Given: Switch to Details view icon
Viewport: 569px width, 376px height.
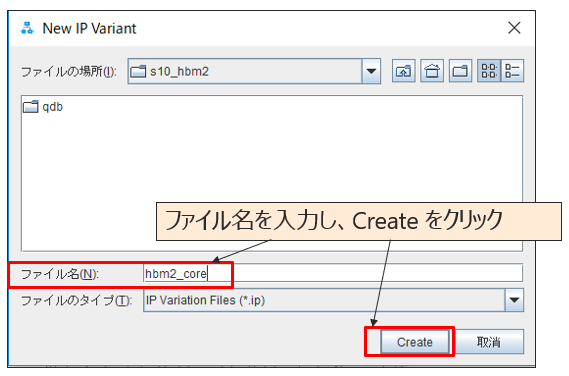Looking at the screenshot, I should (512, 71).
